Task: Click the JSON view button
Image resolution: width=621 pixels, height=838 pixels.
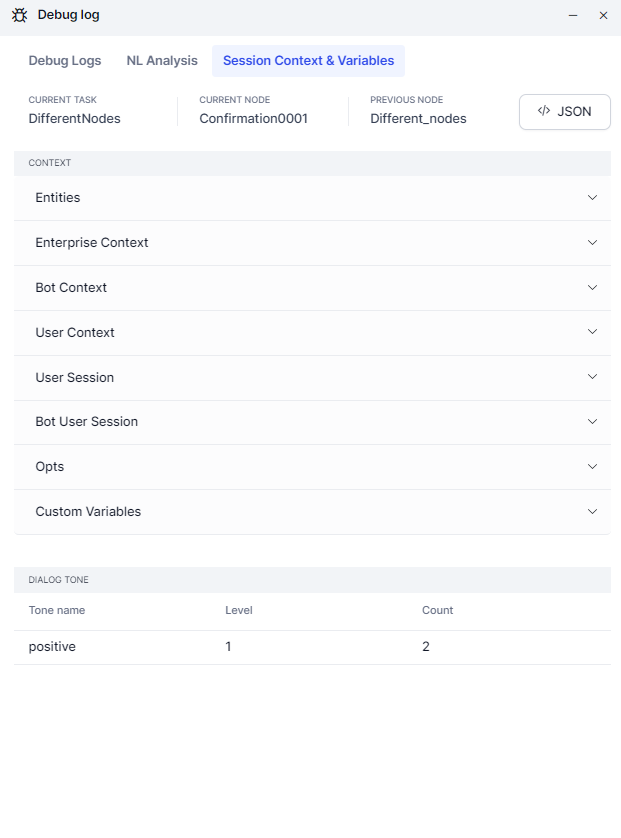Action: point(565,112)
